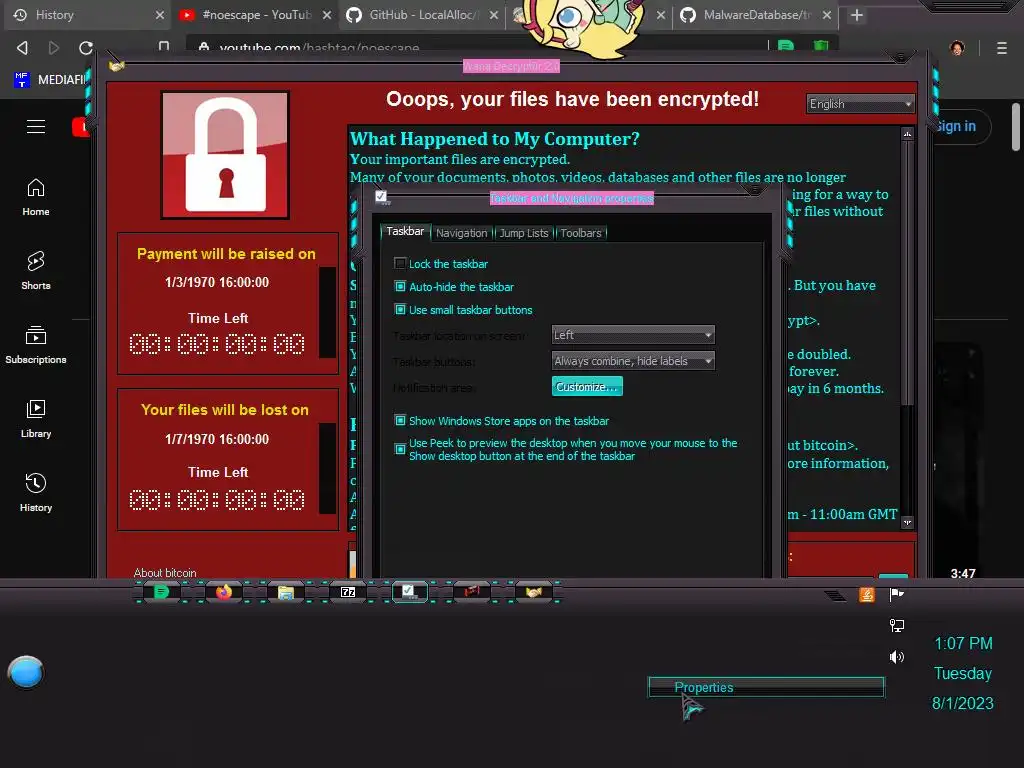Click the red padlock image
Image resolution: width=1024 pixels, height=768 pixels.
[x=225, y=155]
